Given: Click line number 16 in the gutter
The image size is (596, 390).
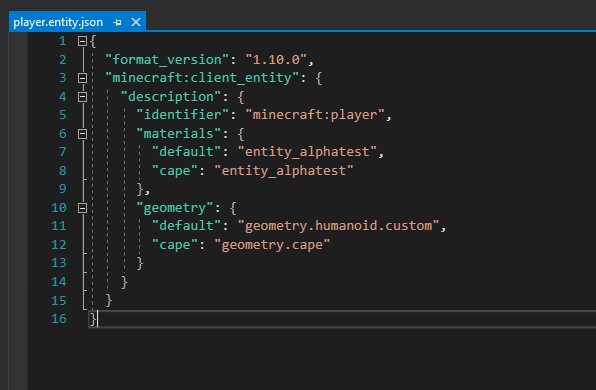Looking at the screenshot, I should click(59, 319).
